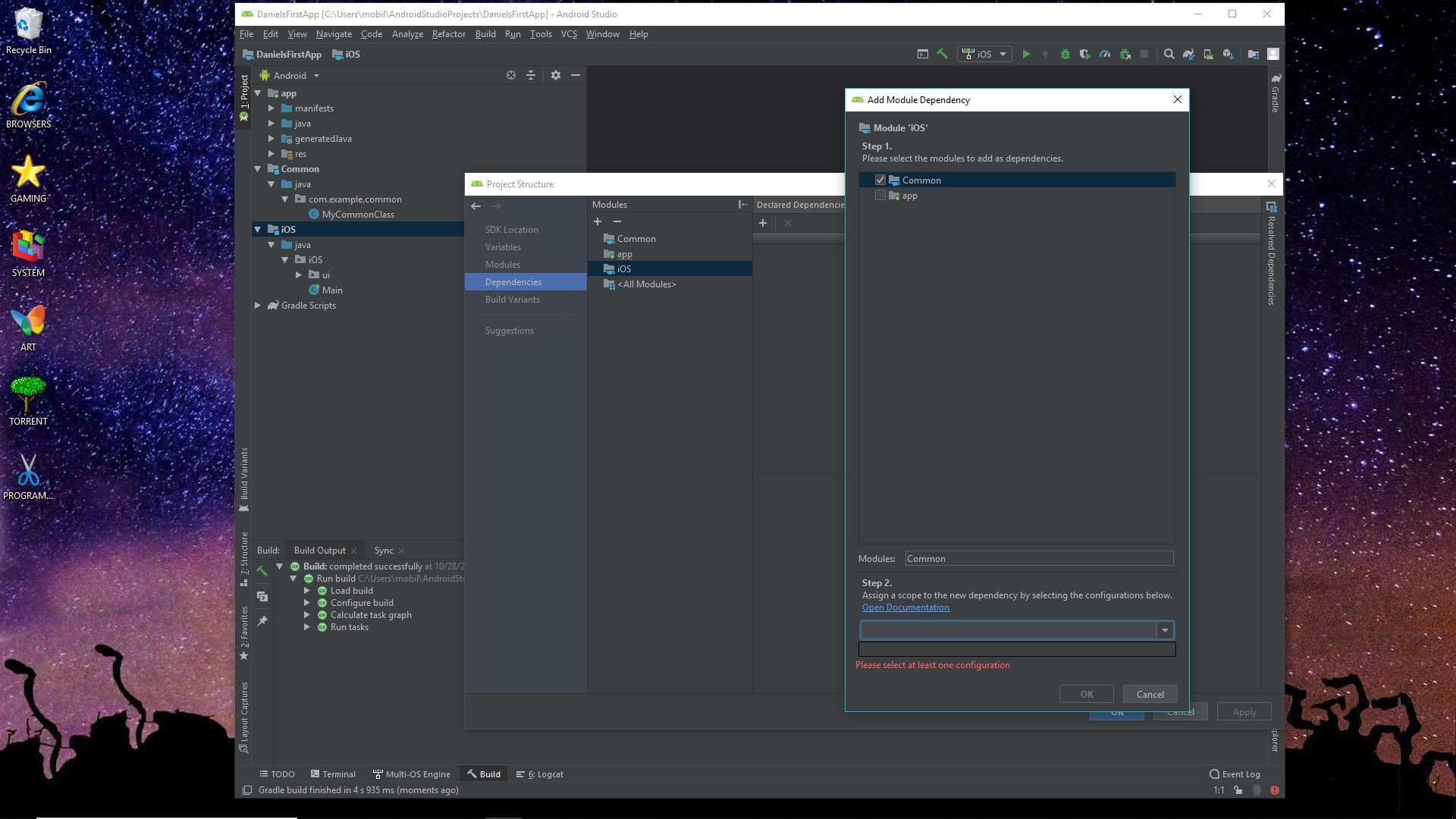1456x819 pixels.
Task: Click the Open Documentation link
Action: (905, 607)
